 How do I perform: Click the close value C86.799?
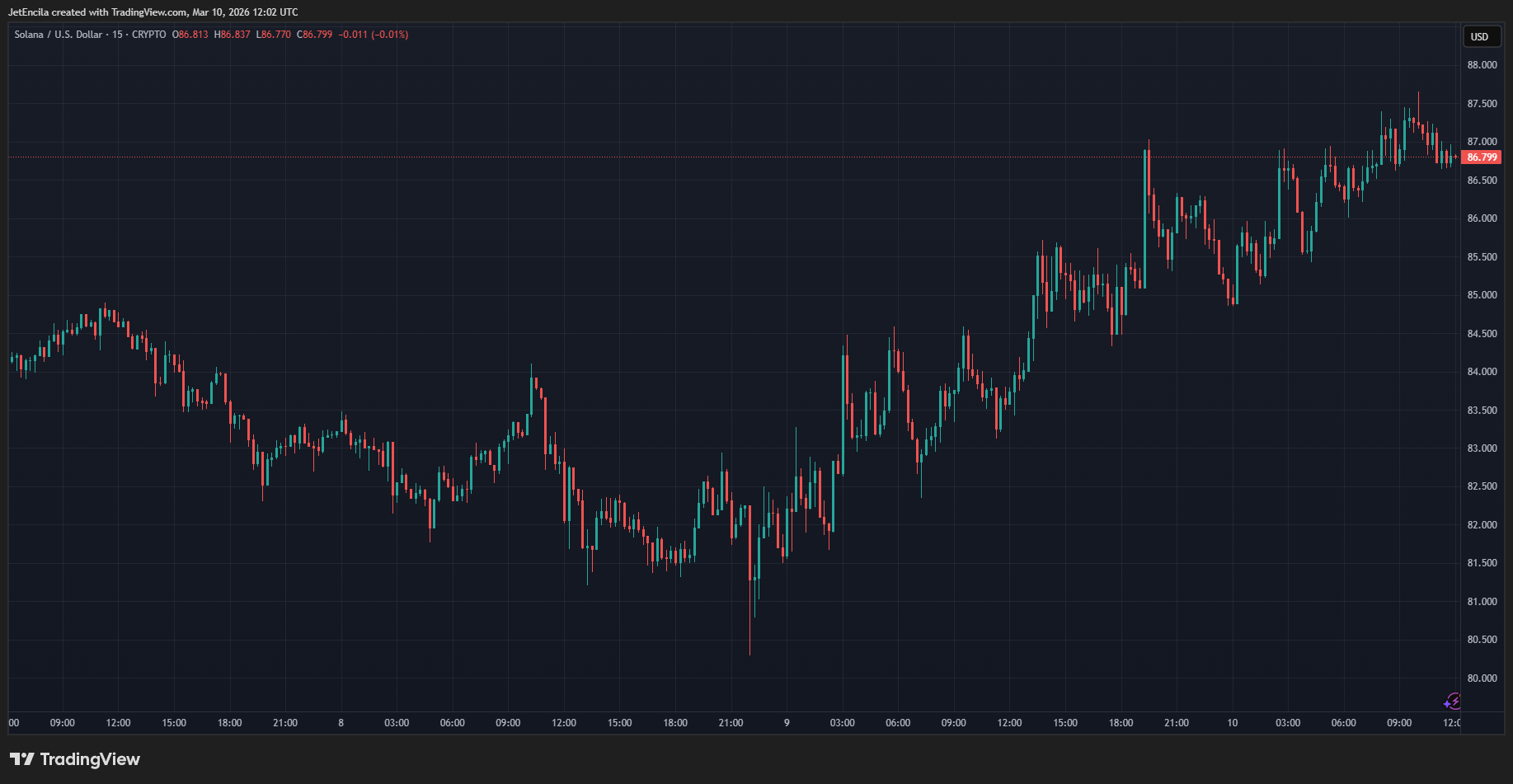tap(315, 35)
